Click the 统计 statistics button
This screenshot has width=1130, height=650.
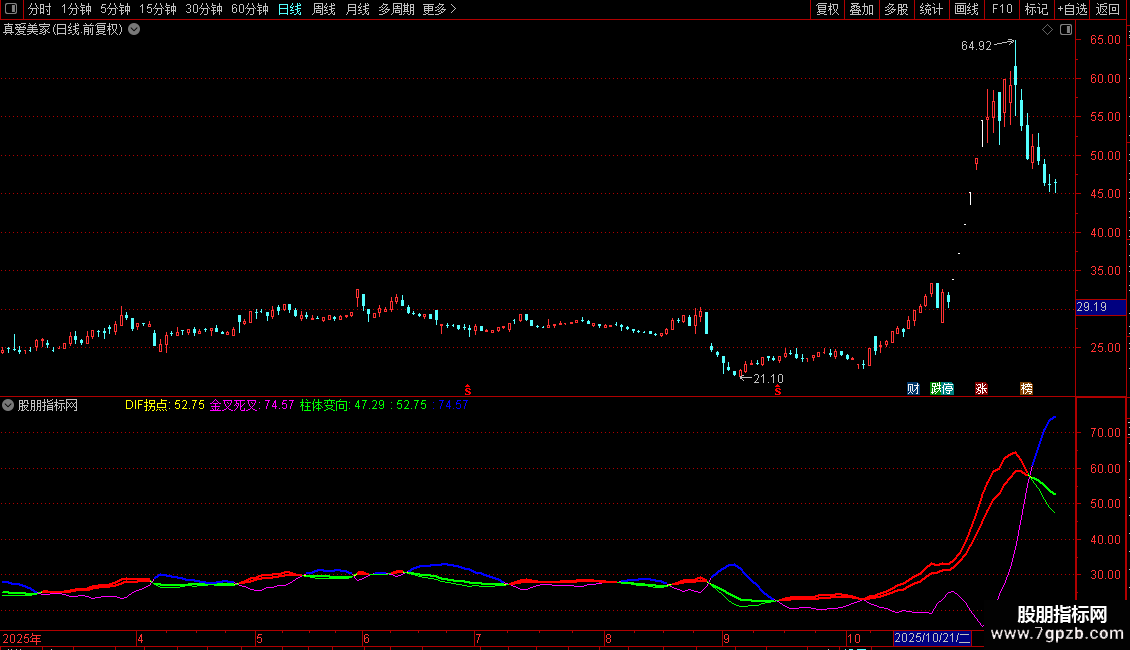[x=931, y=9]
